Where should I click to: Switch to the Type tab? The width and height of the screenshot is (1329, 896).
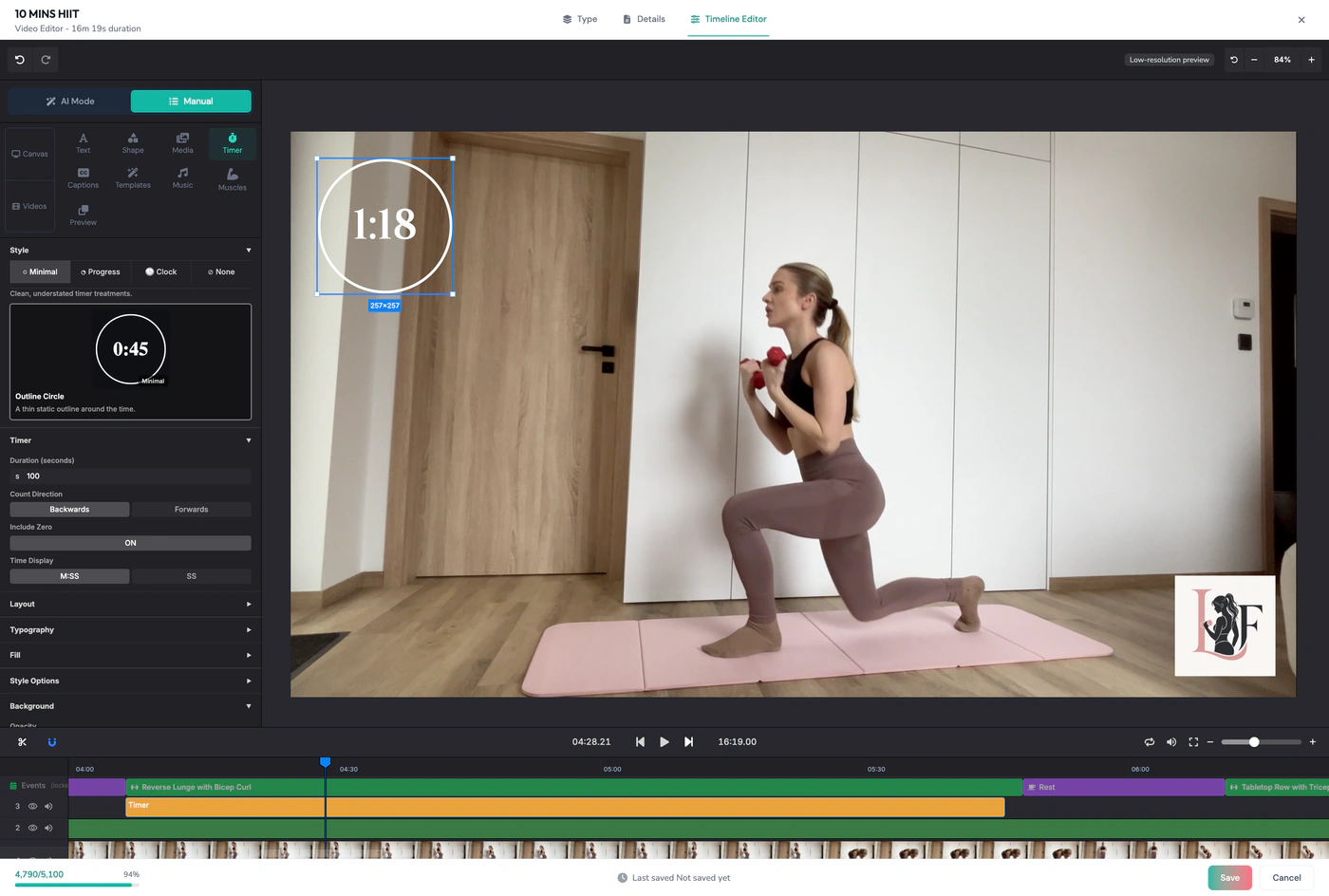(x=580, y=19)
